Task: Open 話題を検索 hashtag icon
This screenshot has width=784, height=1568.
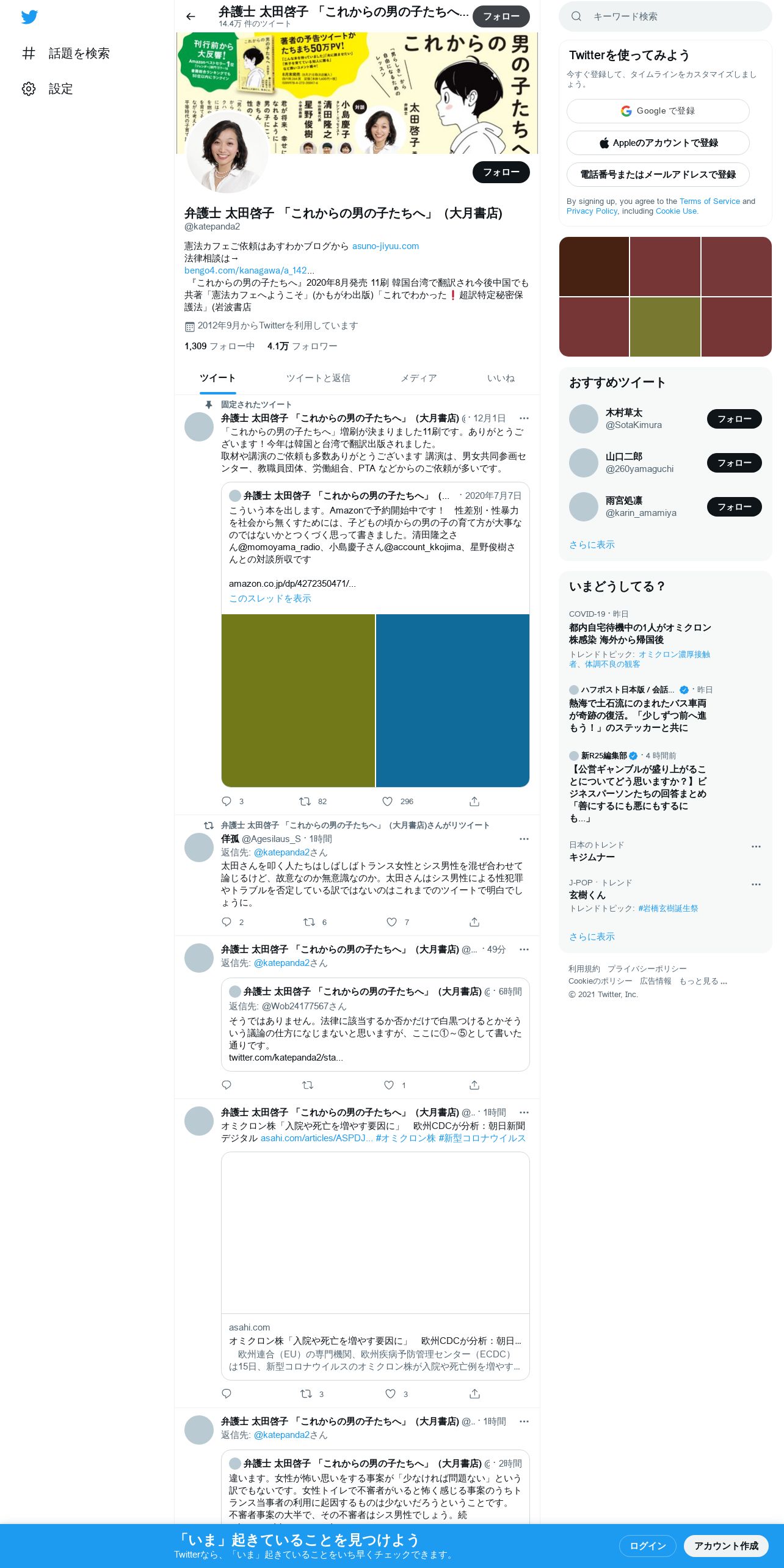Action: (29, 53)
